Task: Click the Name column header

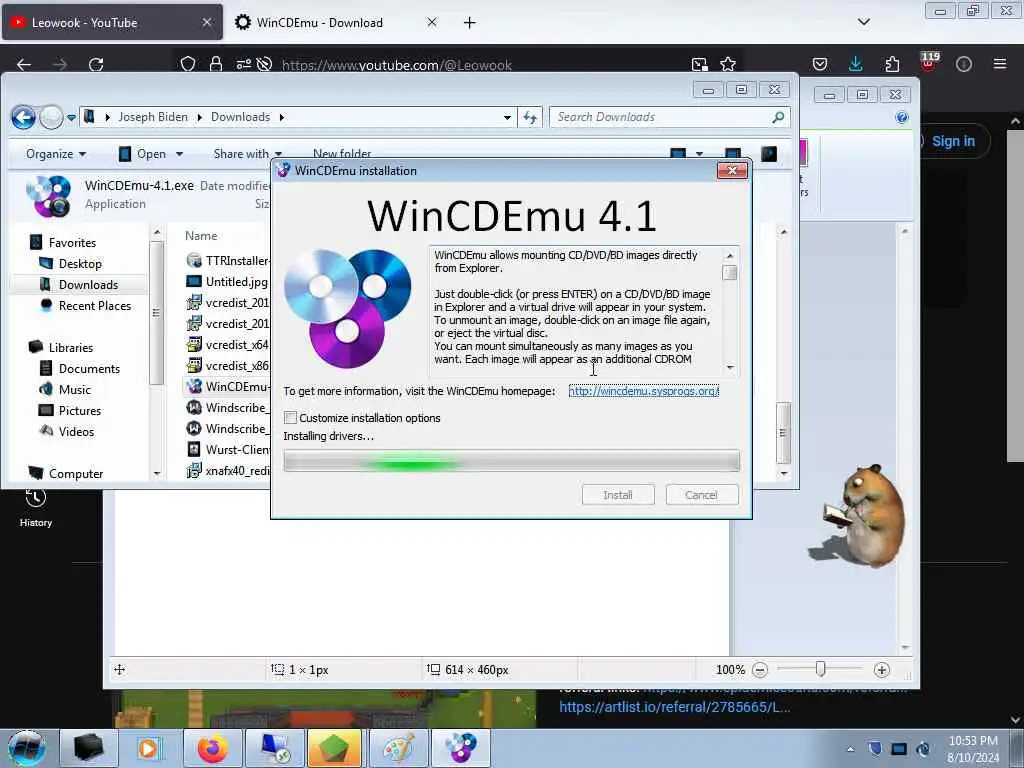Action: 201,236
